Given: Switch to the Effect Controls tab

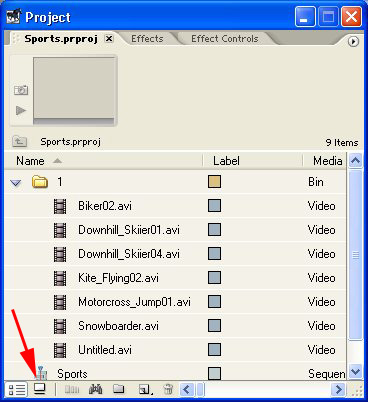Looking at the screenshot, I should (225, 39).
